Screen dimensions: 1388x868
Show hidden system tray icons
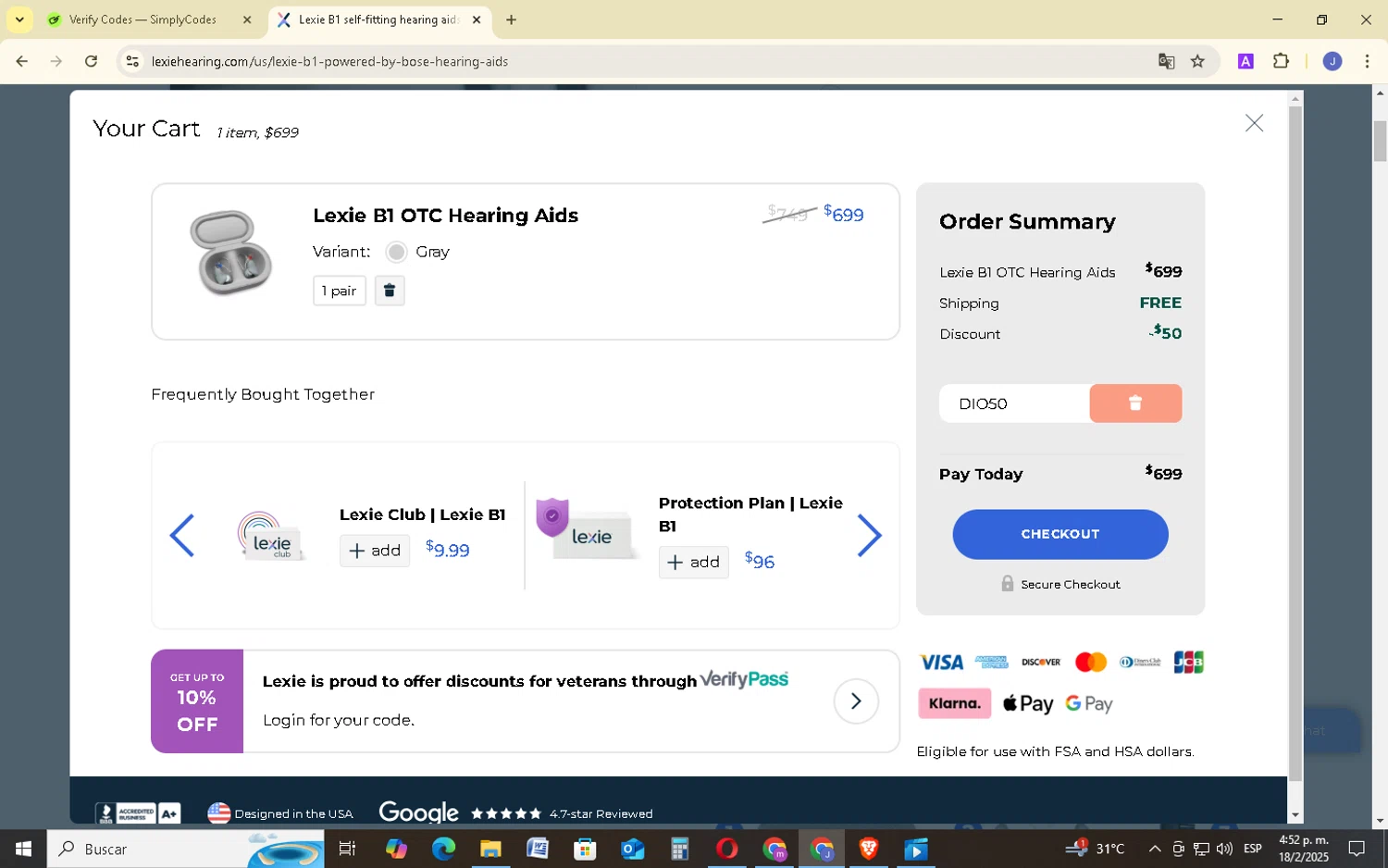1155,849
